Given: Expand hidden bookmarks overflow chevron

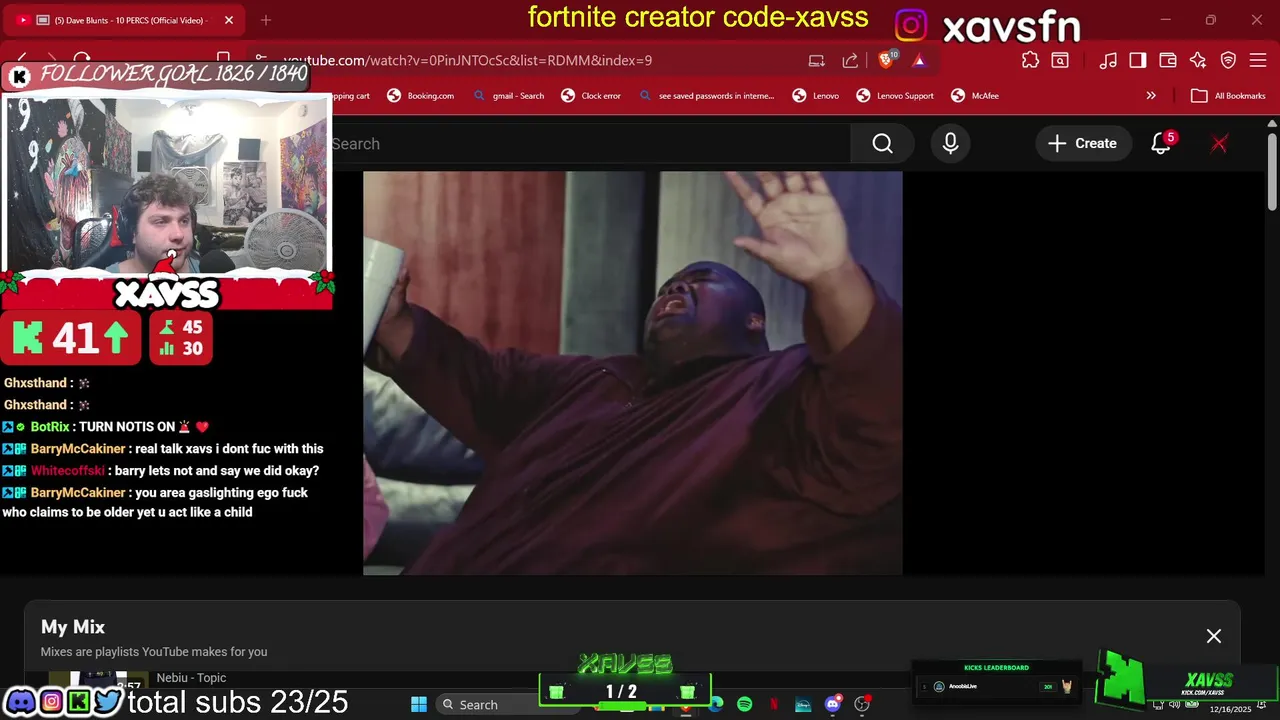Looking at the screenshot, I should click(x=1151, y=96).
